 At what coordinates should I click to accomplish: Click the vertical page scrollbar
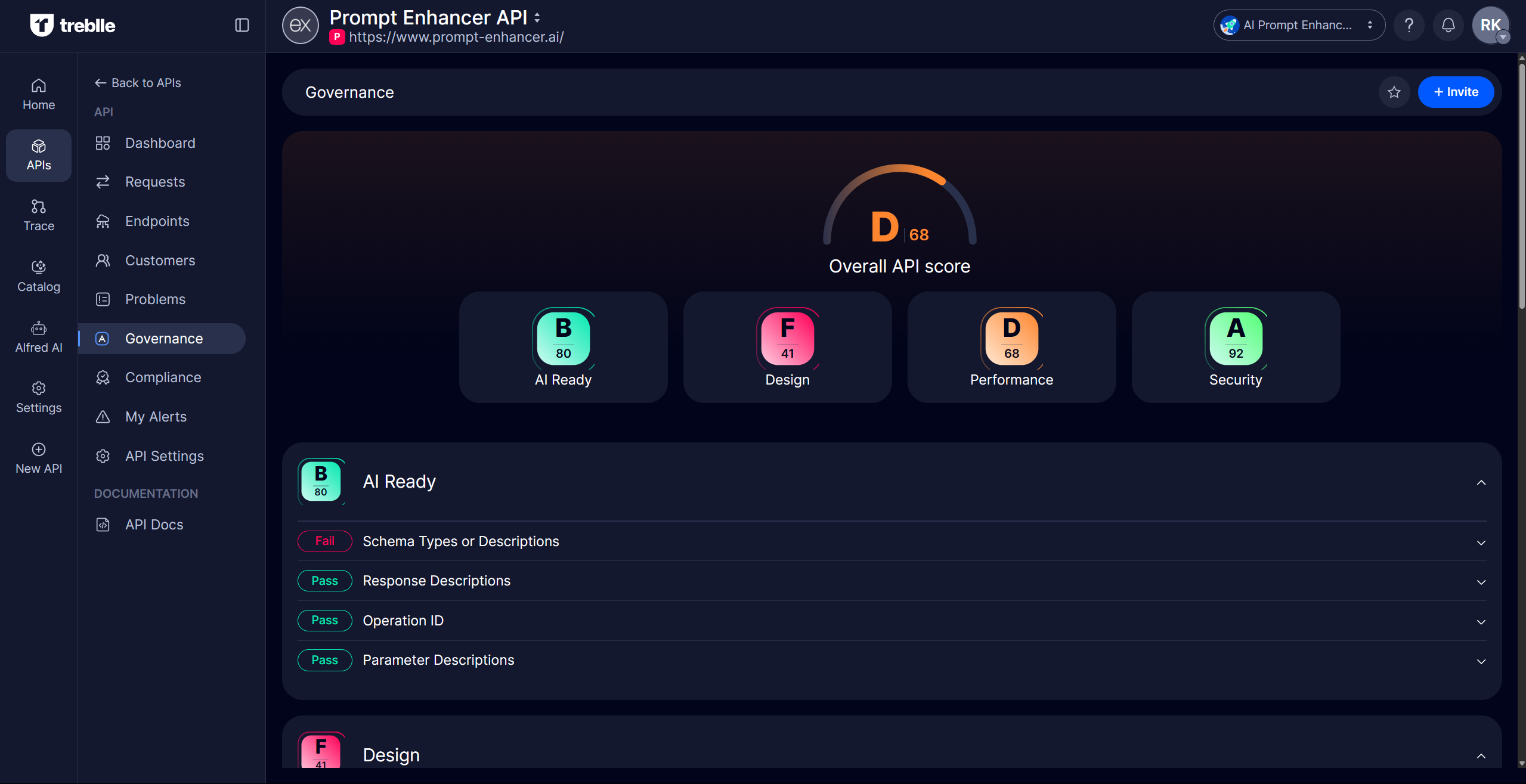pos(1521,186)
